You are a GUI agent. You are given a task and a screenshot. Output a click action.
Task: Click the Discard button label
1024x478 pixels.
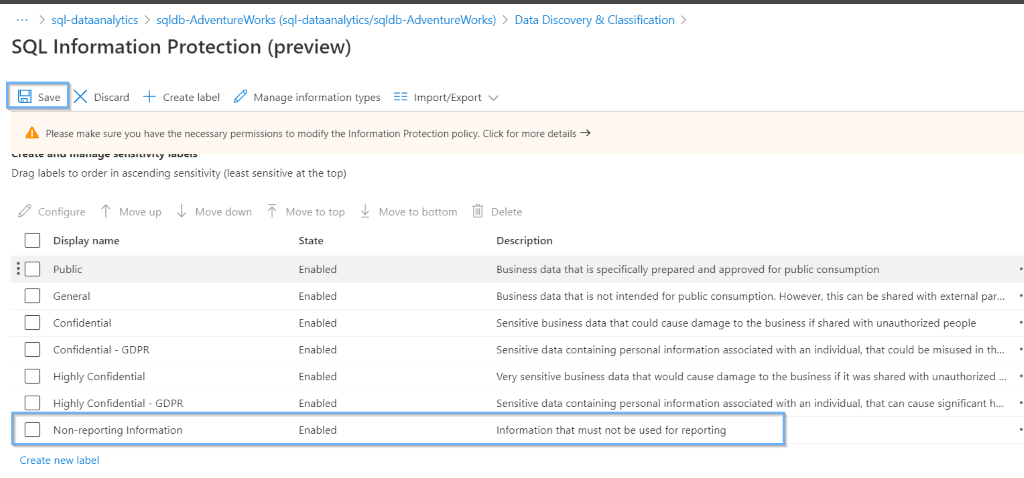pos(112,97)
